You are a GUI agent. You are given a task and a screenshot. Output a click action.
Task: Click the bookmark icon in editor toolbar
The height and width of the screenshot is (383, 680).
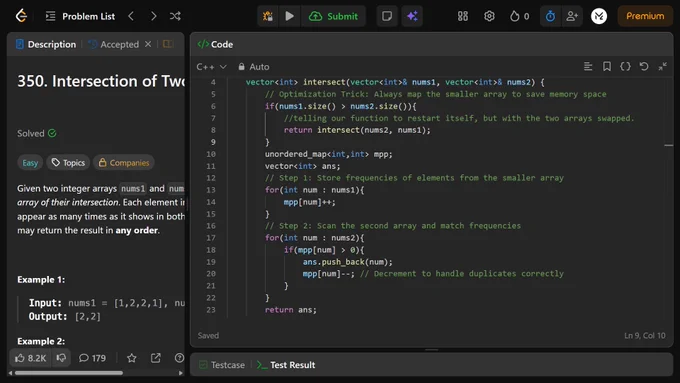[x=607, y=66]
